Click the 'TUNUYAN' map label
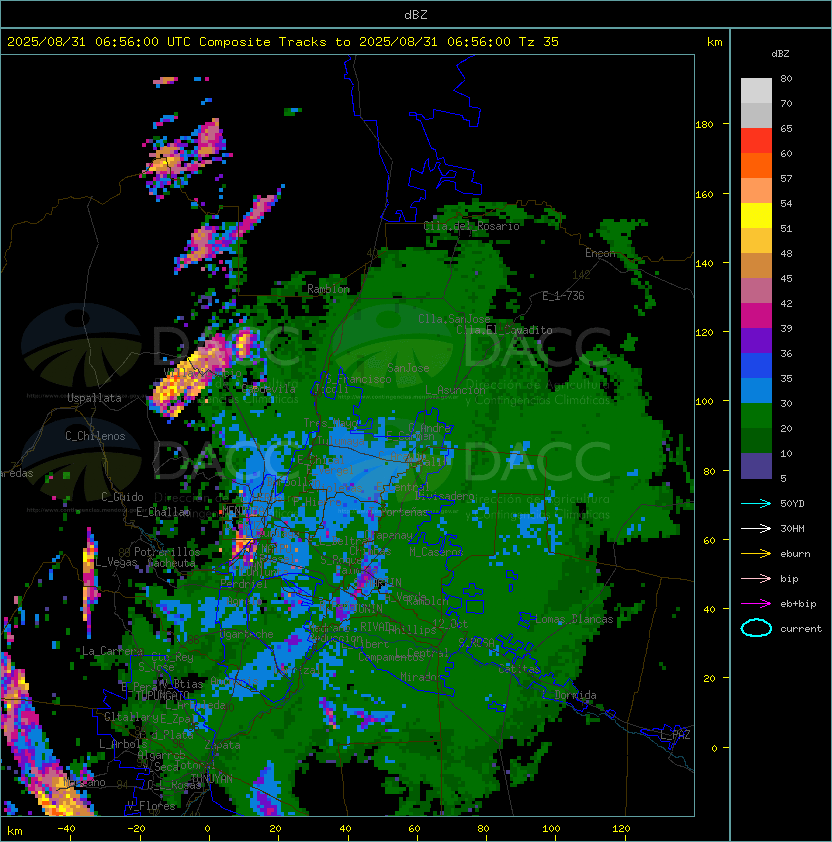The height and width of the screenshot is (842, 832). point(212,779)
